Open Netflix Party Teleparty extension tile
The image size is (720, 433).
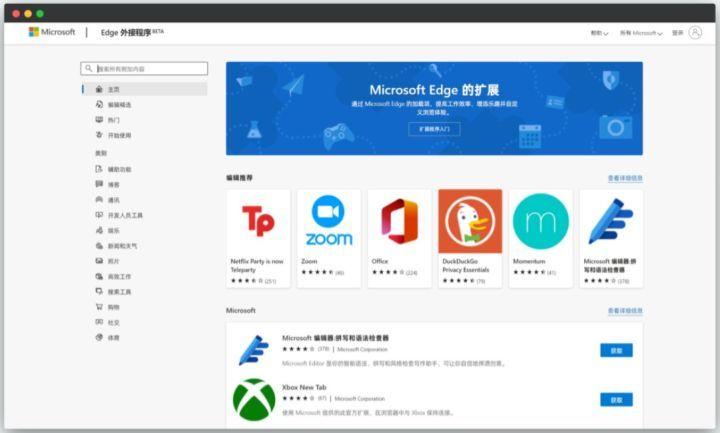pos(258,239)
